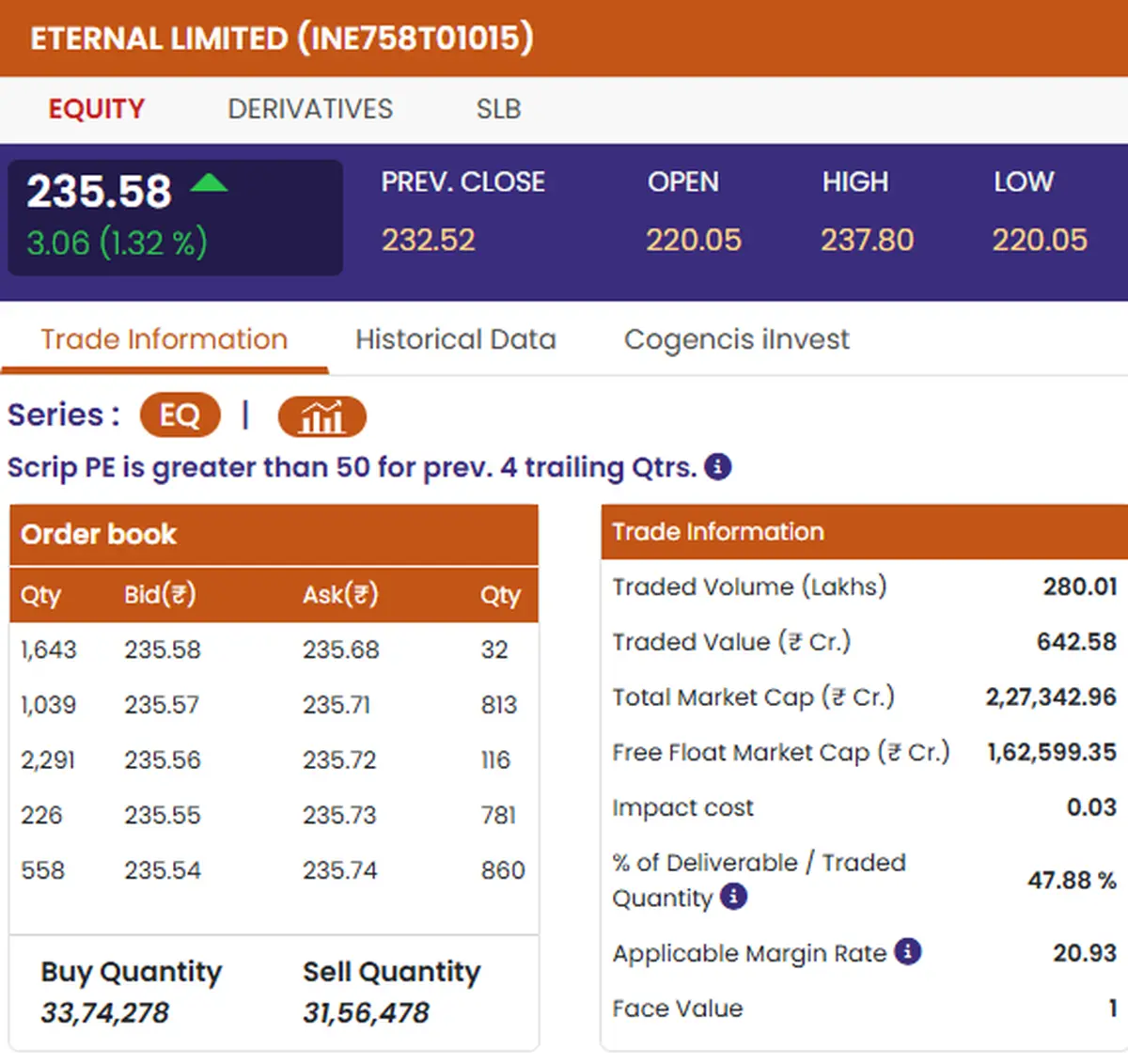Click the last price 235.58
1128x1064 pixels.
coord(99,192)
